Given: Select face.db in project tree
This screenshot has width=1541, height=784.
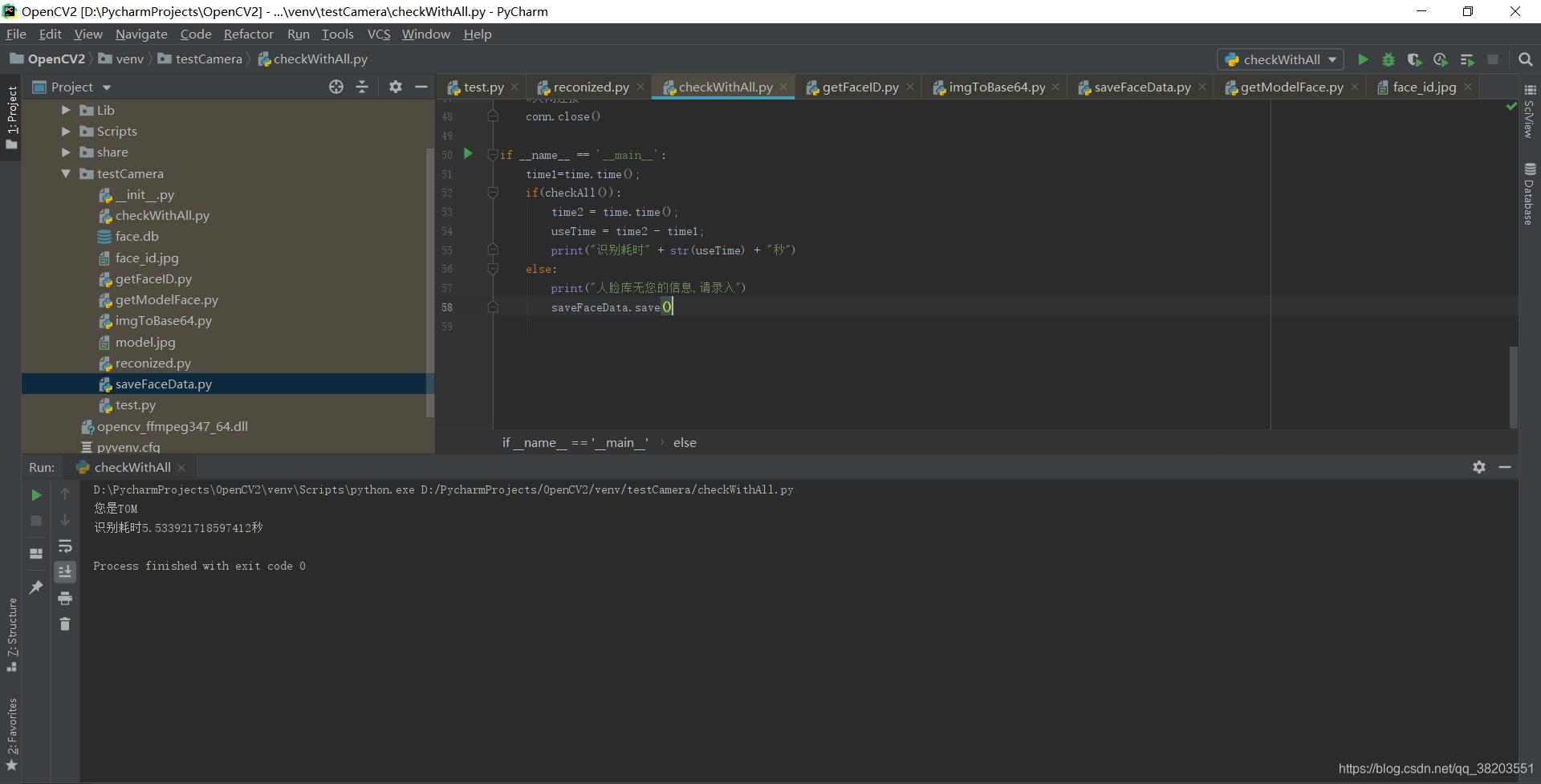Looking at the screenshot, I should [136, 236].
